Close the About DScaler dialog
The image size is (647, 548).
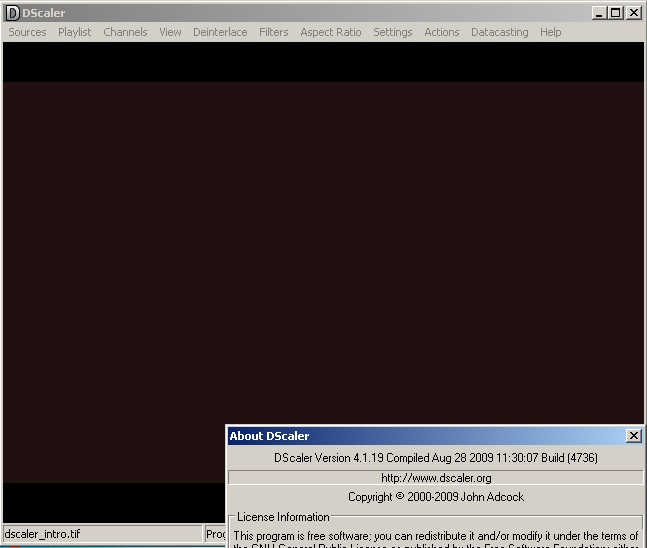[x=633, y=436]
